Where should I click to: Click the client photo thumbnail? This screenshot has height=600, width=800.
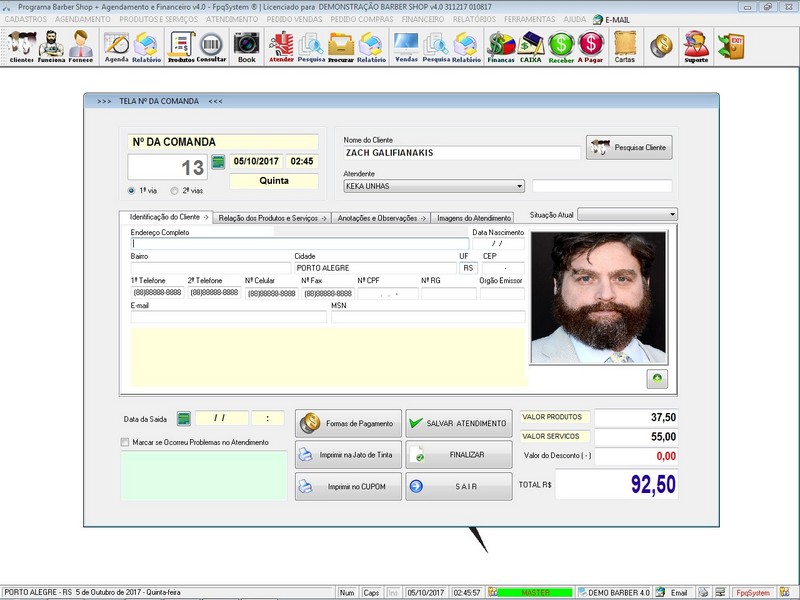[598, 297]
